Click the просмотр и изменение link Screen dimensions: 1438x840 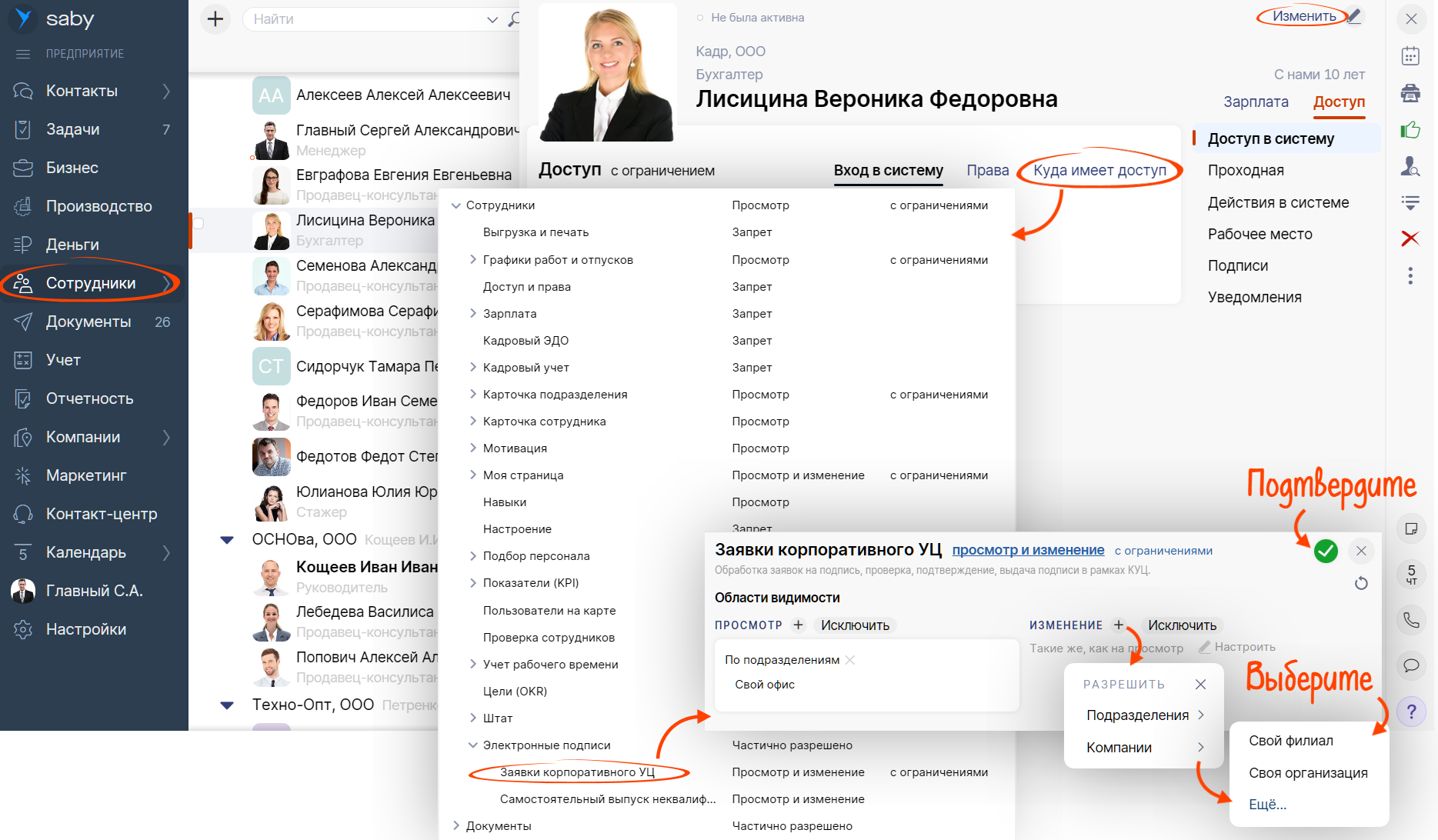pyautogui.click(x=1028, y=550)
